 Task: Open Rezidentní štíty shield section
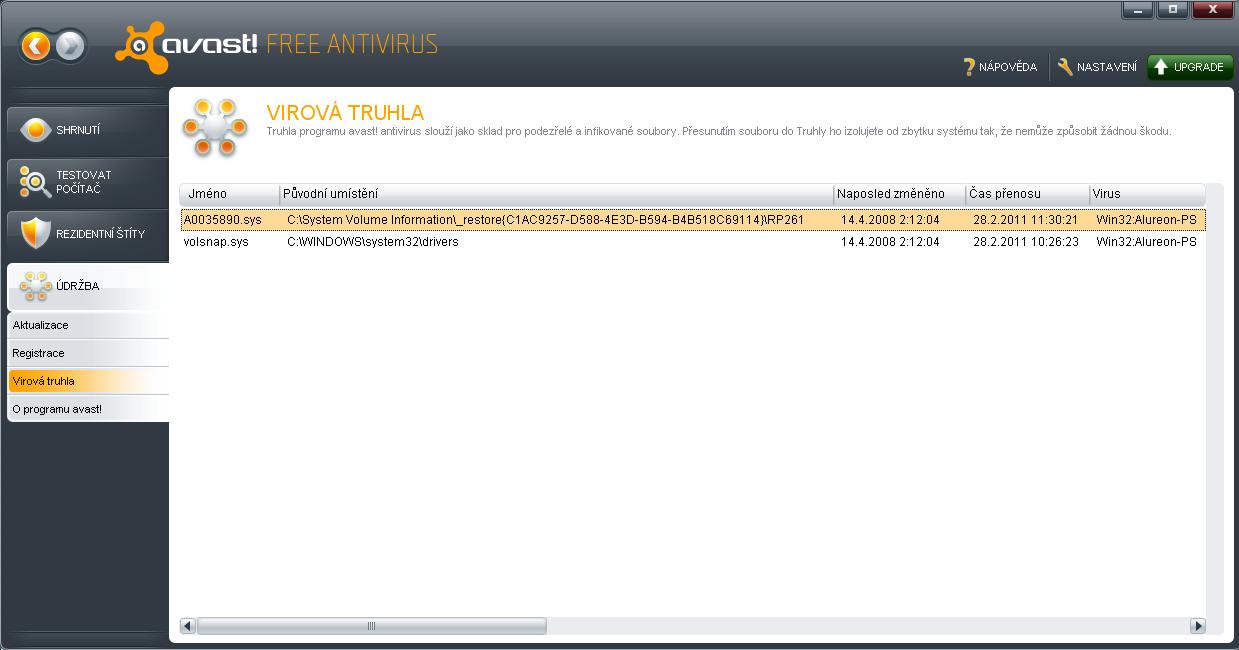pyautogui.click(x=88, y=234)
